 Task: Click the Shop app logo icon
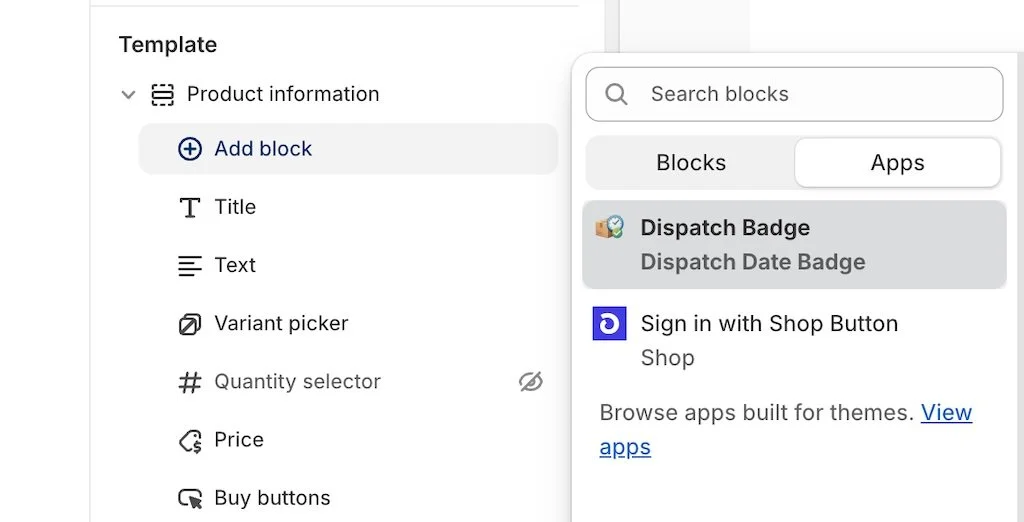(x=609, y=324)
